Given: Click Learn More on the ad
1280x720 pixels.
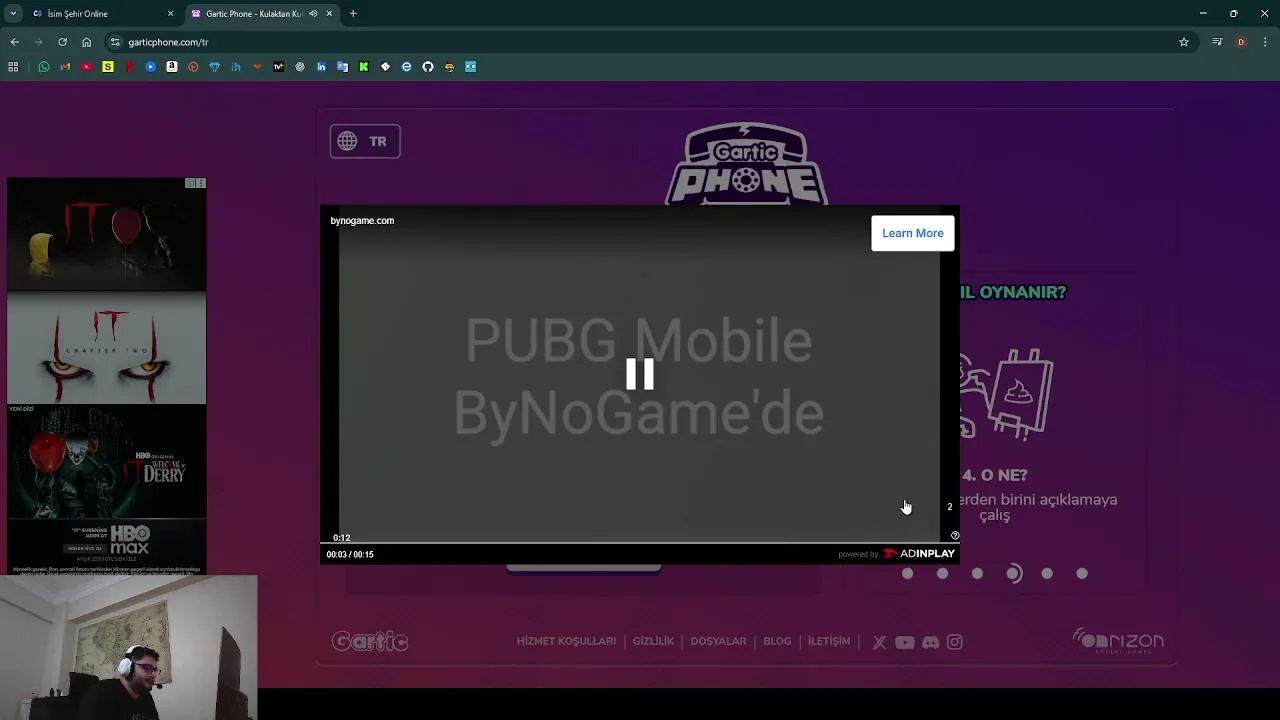Looking at the screenshot, I should tap(912, 233).
